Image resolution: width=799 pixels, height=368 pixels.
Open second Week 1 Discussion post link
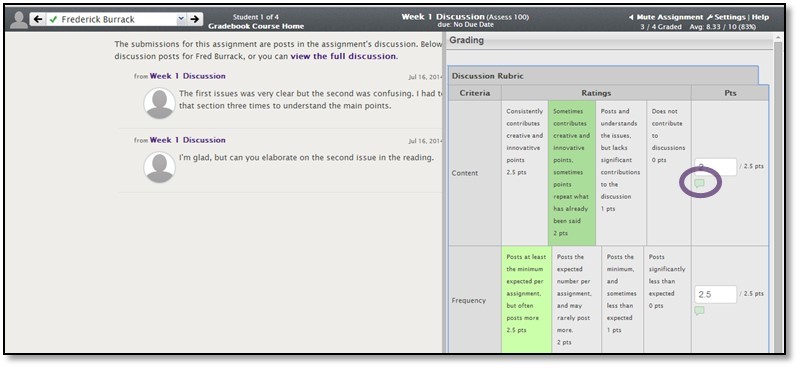coord(188,140)
